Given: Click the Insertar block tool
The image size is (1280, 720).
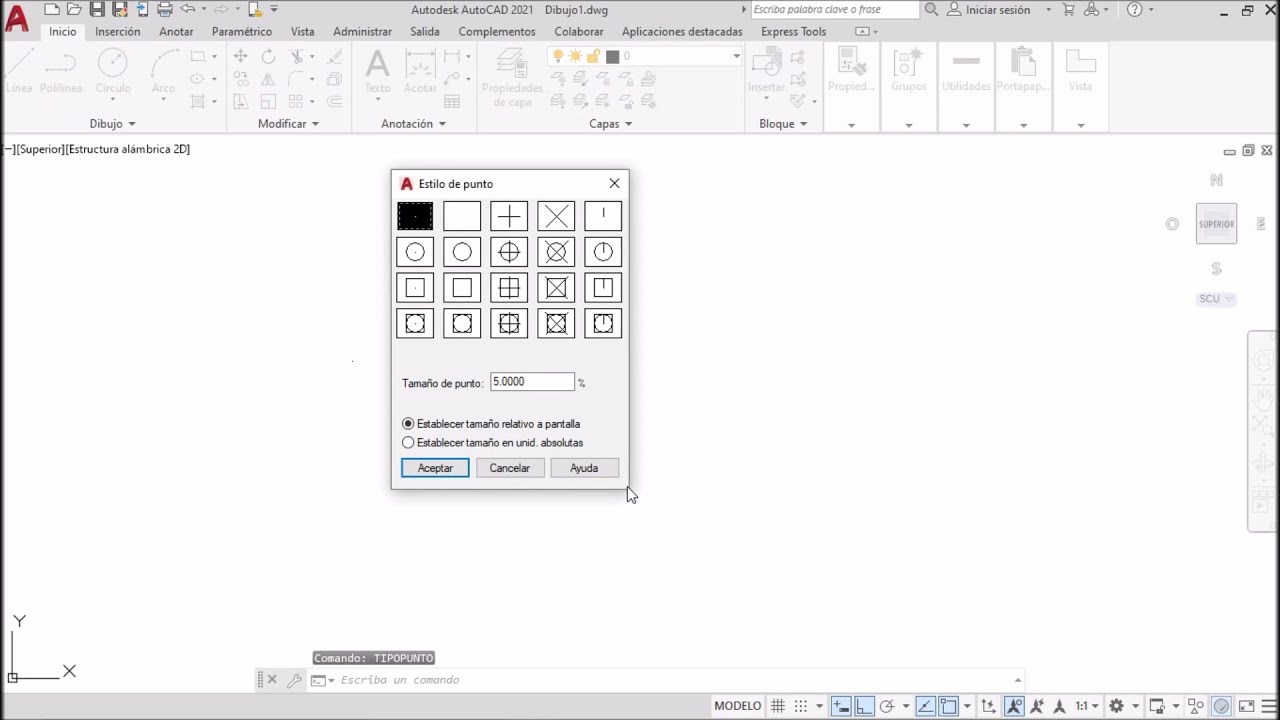Looking at the screenshot, I should (x=767, y=72).
